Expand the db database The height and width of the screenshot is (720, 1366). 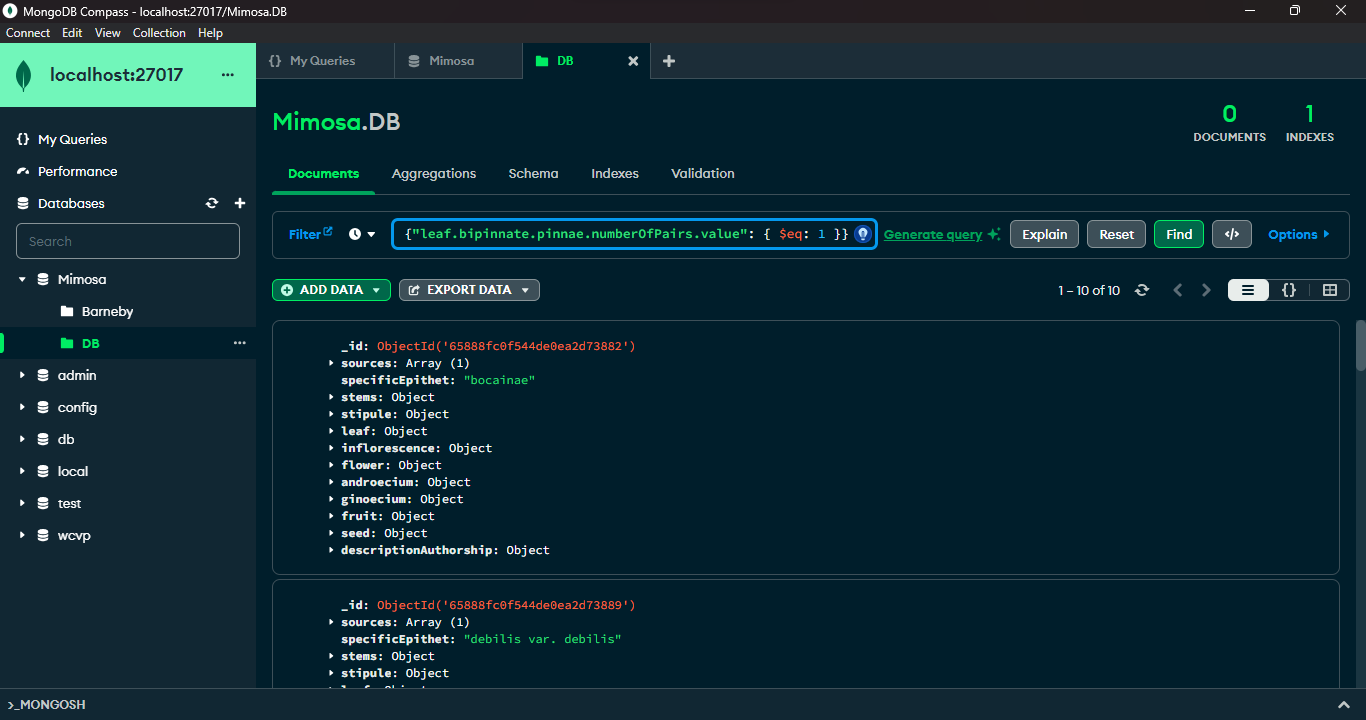pos(22,439)
